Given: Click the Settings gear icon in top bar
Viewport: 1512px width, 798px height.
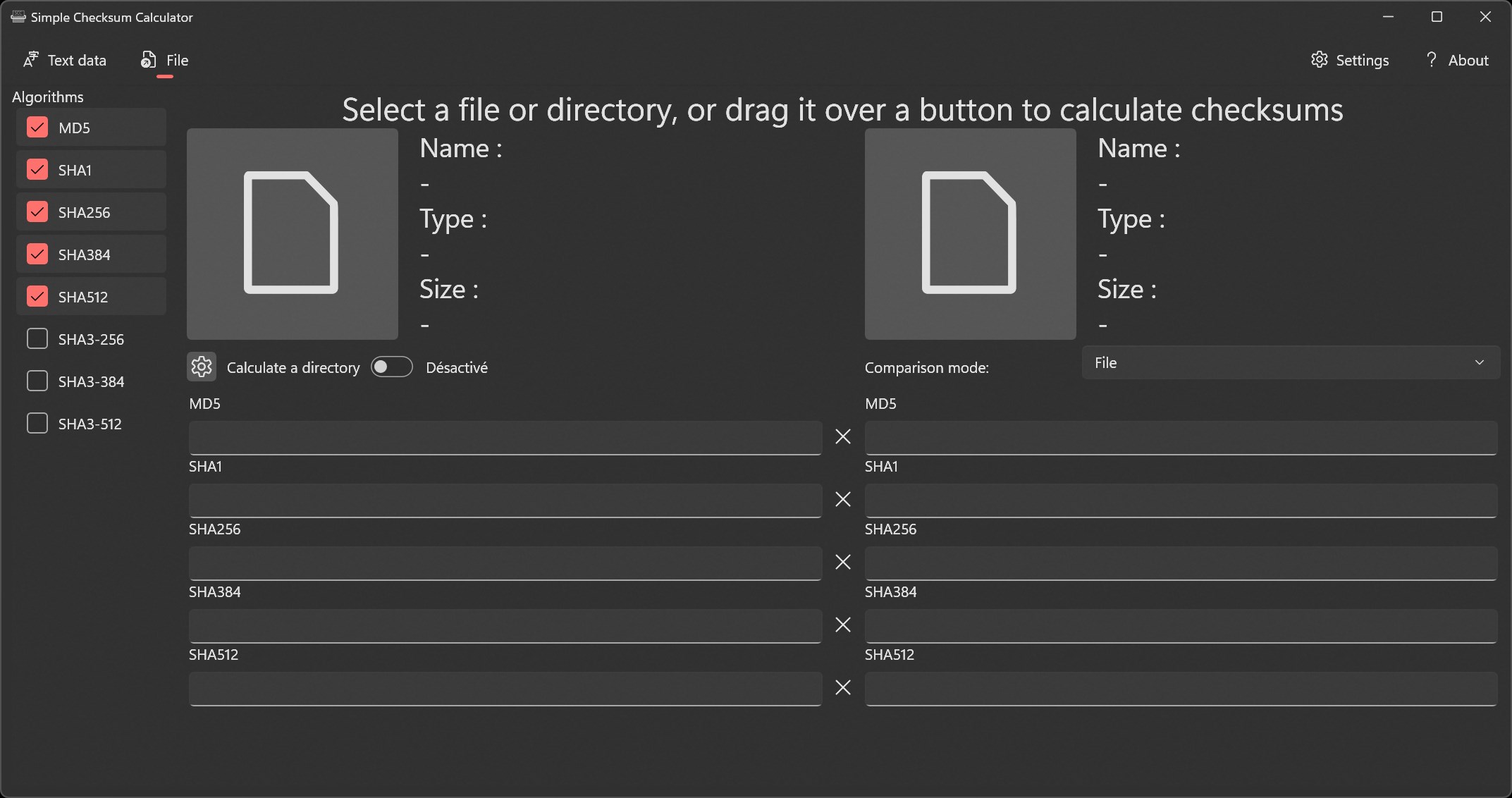Looking at the screenshot, I should [1319, 60].
